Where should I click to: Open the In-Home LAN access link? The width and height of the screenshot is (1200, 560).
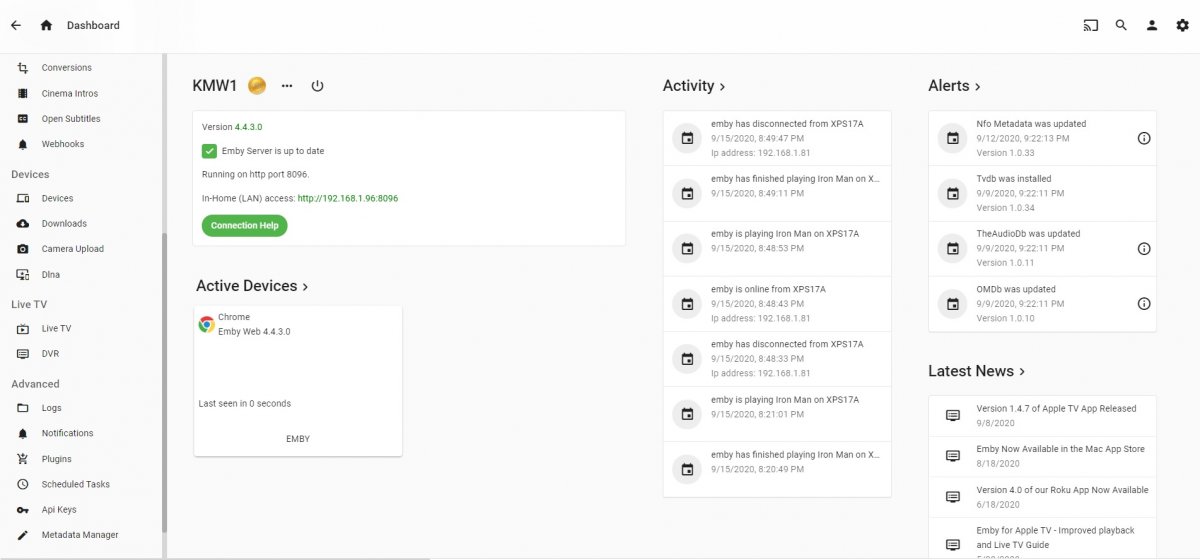(x=347, y=198)
